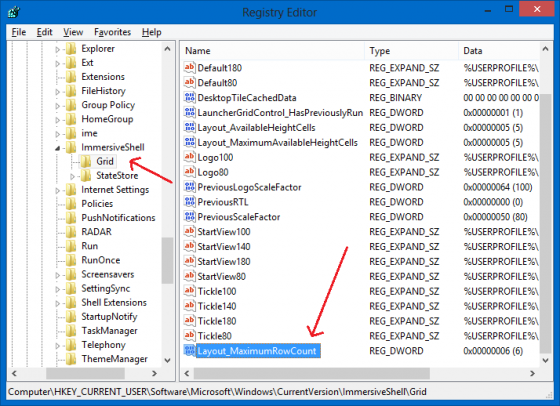Click the PreviousLogoScaleFactor DWORD icon
560x406 pixels.
coord(189,187)
